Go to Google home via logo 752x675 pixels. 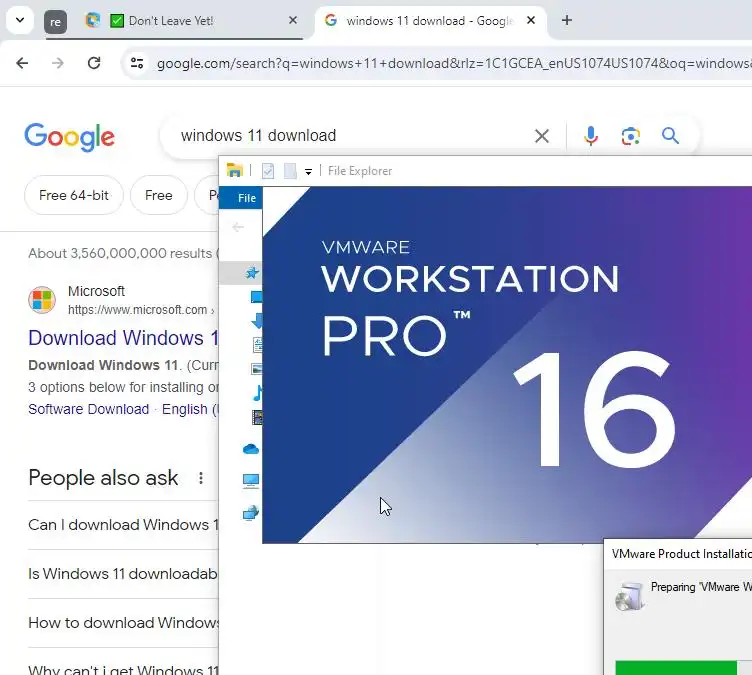click(70, 137)
